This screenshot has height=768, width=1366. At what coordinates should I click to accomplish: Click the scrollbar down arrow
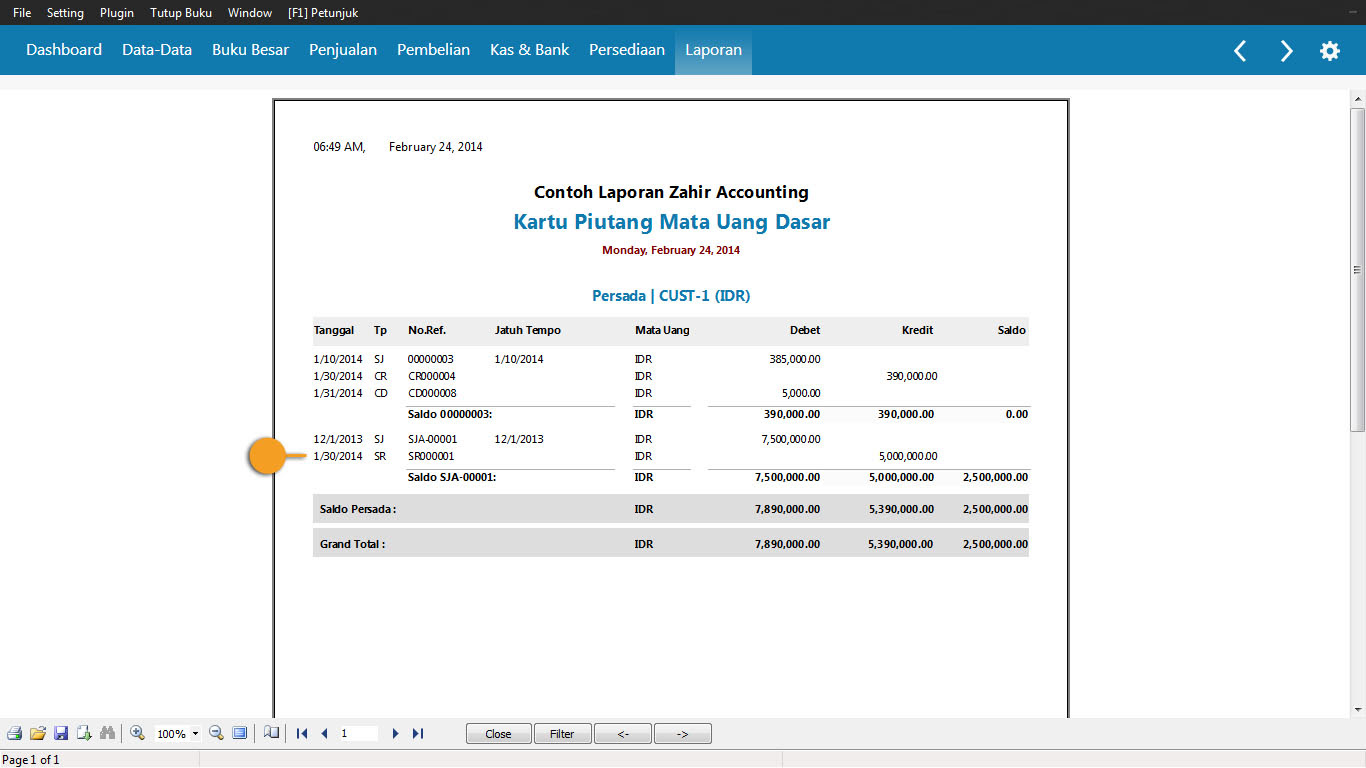(1357, 709)
